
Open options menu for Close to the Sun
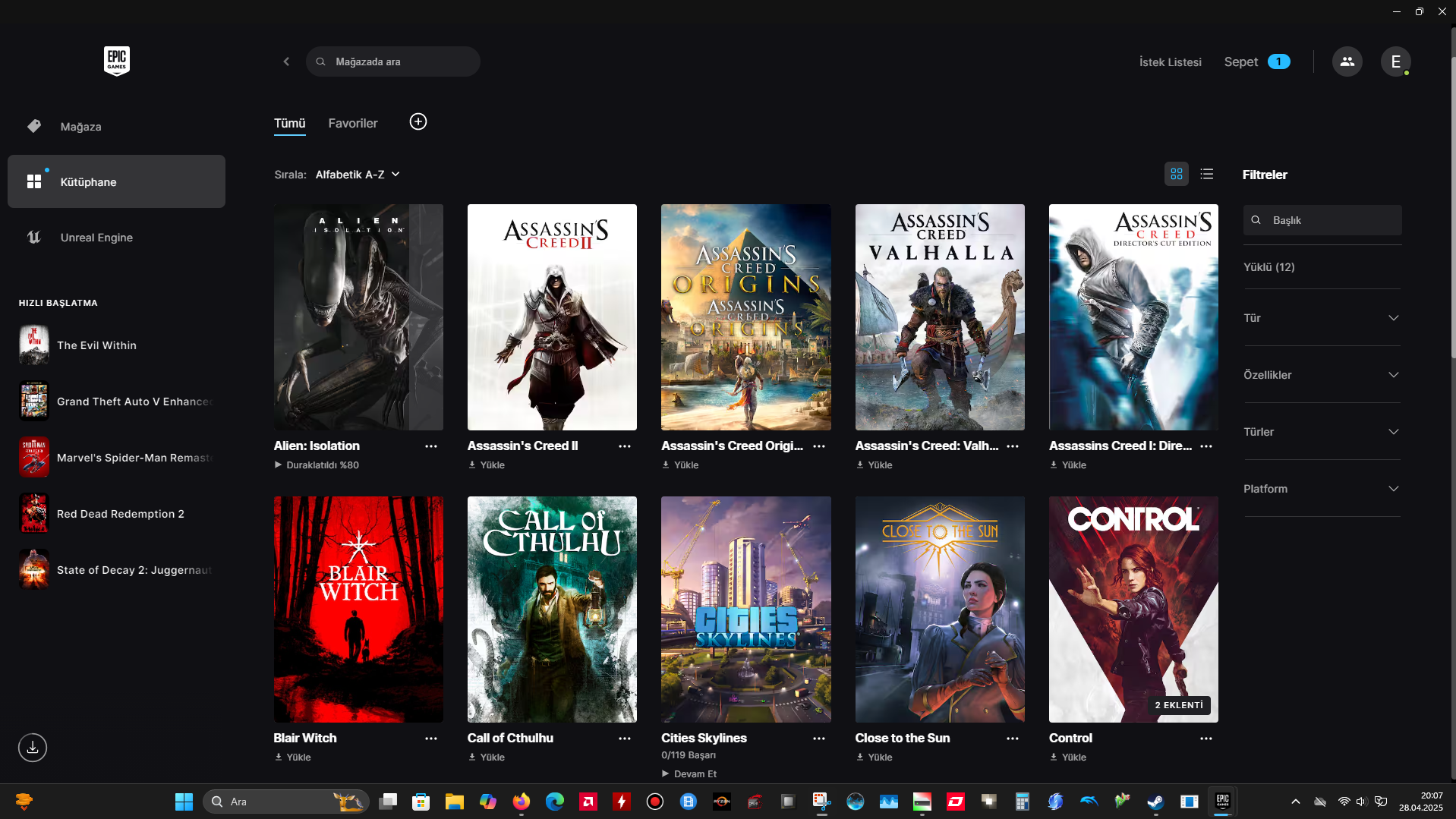pos(1013,739)
